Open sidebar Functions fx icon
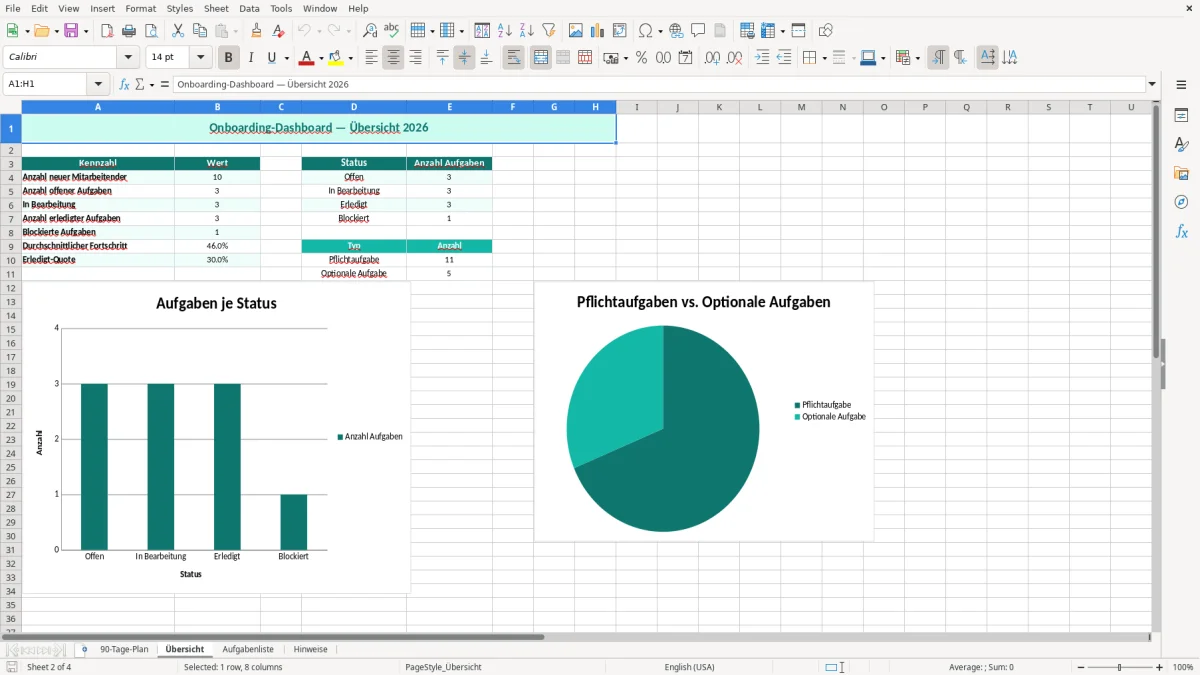Viewport: 1200px width, 675px height. click(x=1181, y=231)
